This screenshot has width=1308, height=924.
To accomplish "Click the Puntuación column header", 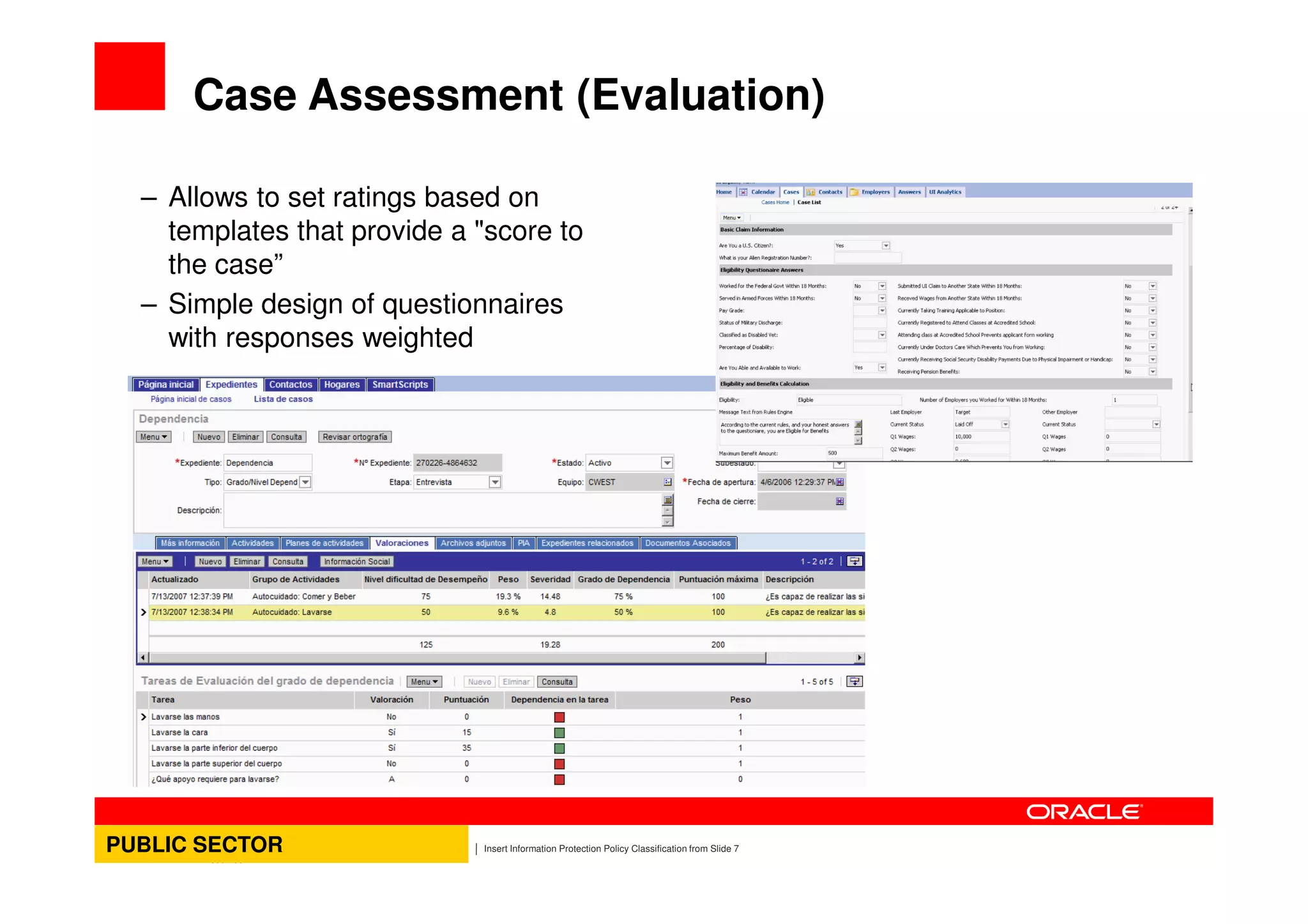I will pos(466,700).
